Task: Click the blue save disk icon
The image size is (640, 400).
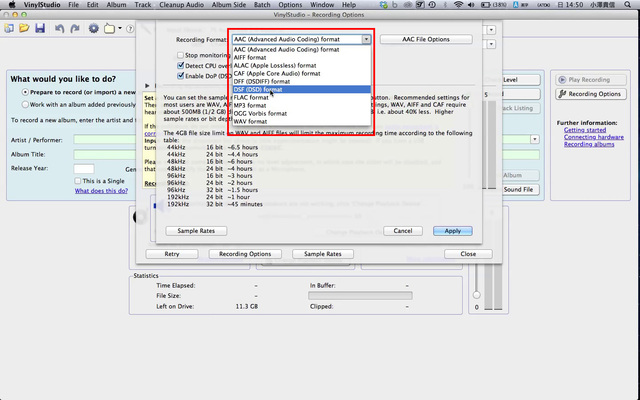Action: pos(39,27)
